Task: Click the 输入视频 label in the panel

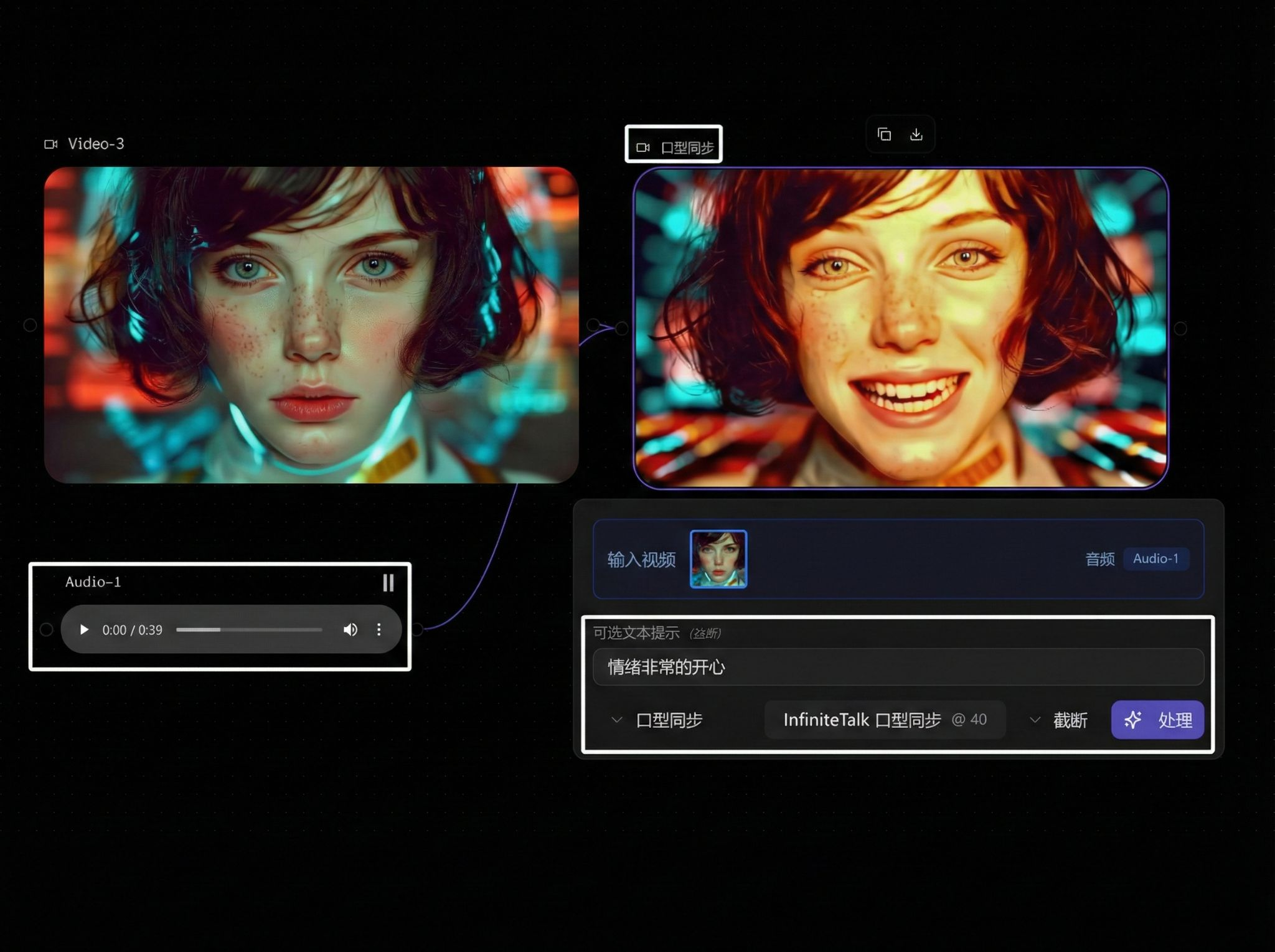Action: (642, 560)
